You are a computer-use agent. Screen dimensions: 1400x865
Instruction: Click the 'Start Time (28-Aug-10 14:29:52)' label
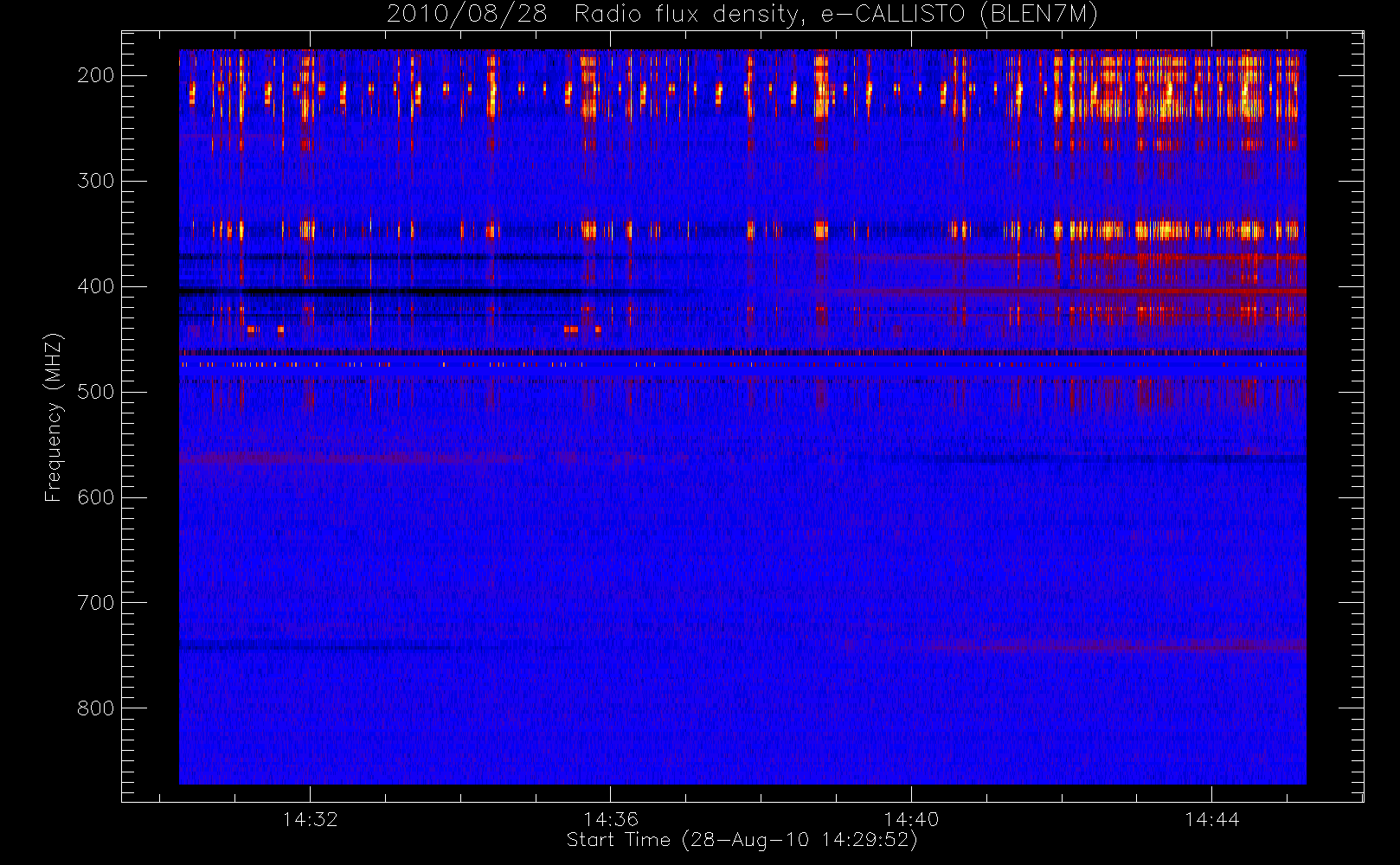coord(742,840)
